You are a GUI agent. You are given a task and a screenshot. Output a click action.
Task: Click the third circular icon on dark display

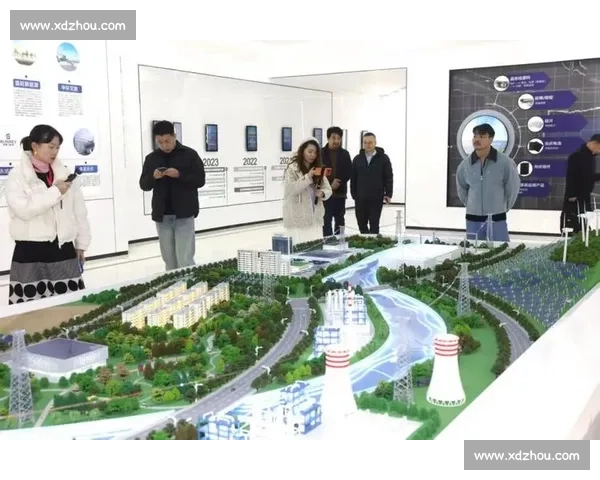(536, 124)
